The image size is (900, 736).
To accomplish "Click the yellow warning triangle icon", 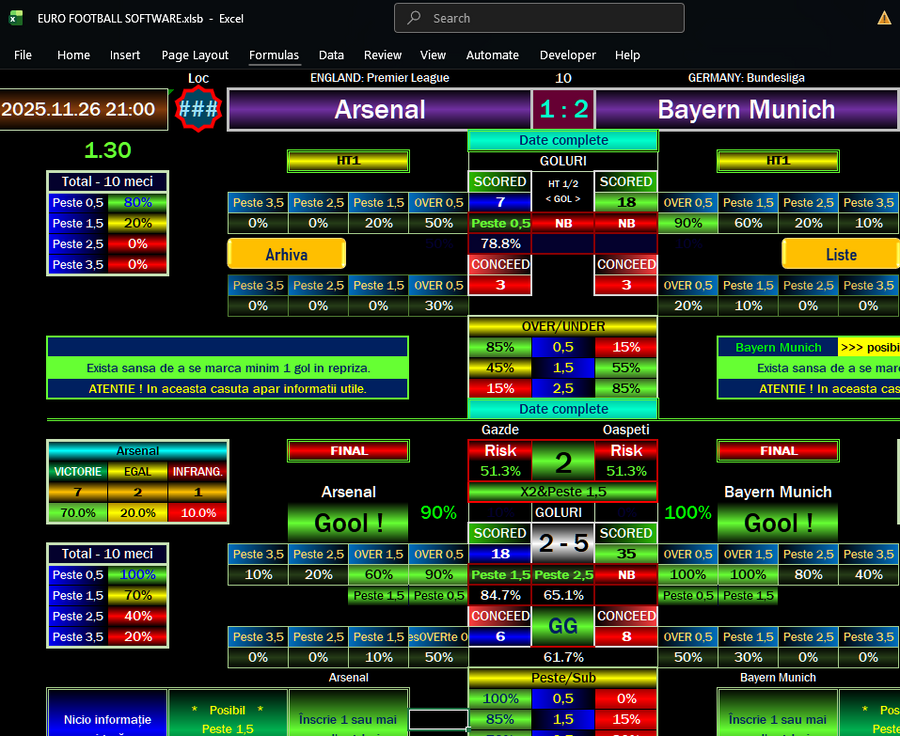I will pos(884,18).
